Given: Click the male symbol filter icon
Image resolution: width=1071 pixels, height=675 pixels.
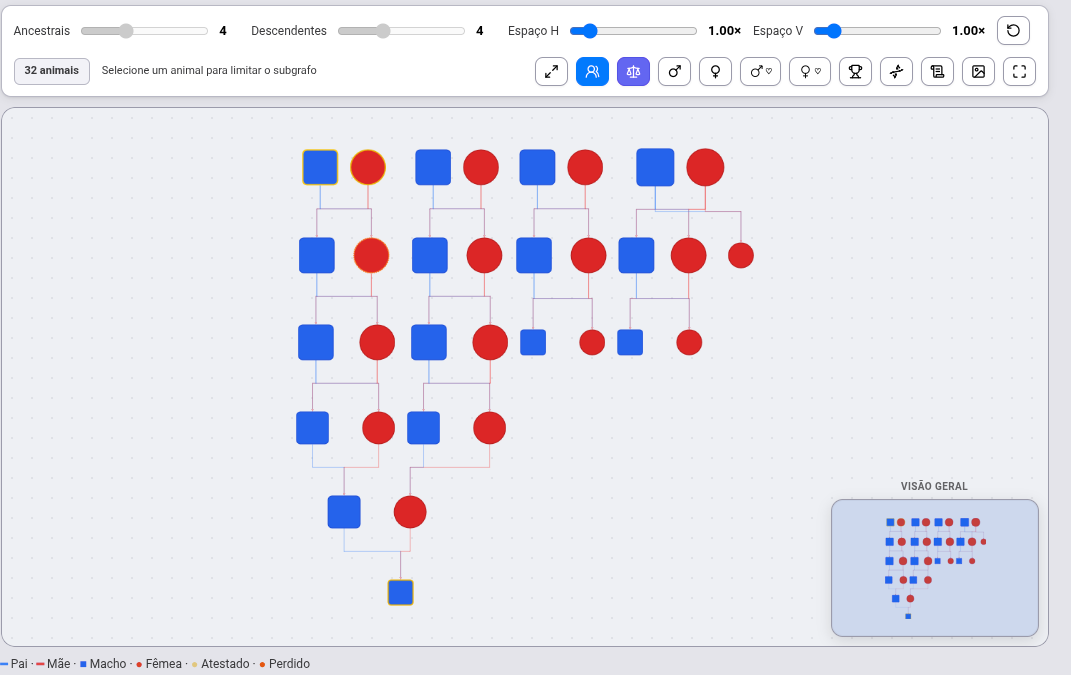Looking at the screenshot, I should (x=674, y=71).
